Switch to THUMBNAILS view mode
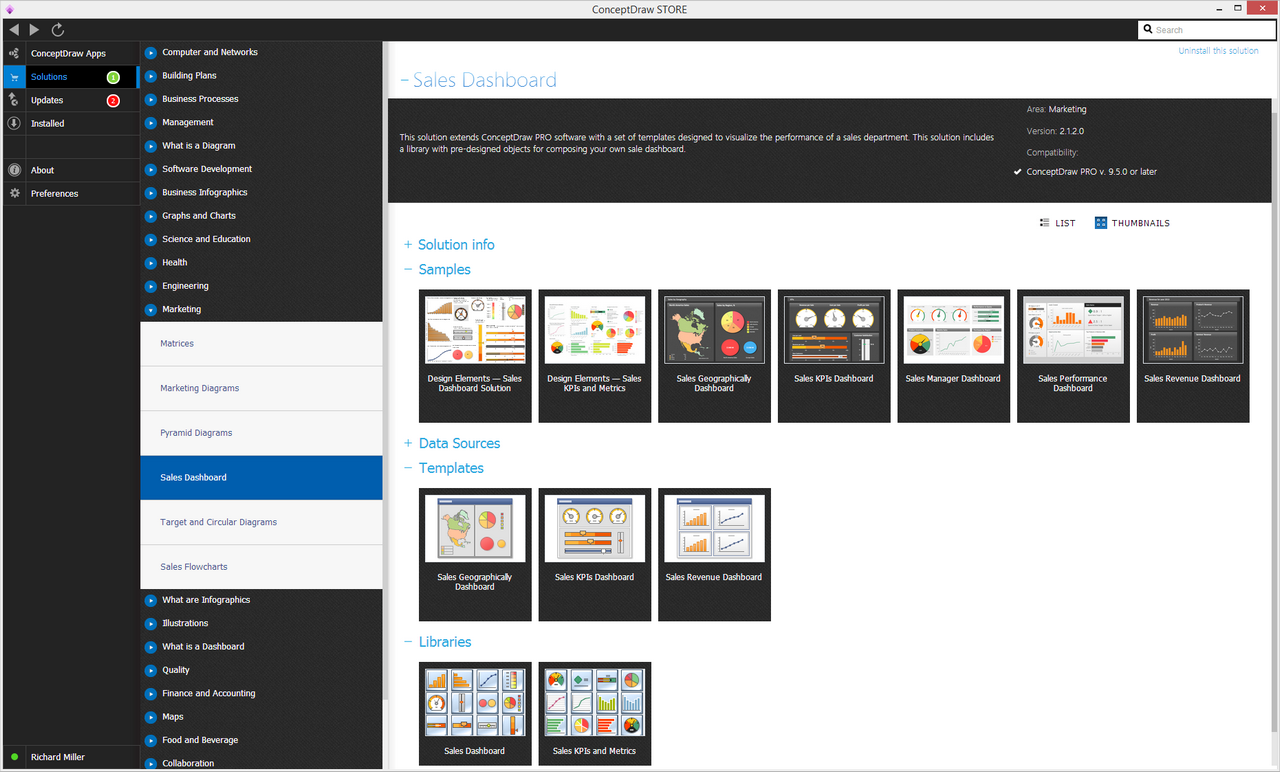The height and width of the screenshot is (772, 1280). (1132, 223)
